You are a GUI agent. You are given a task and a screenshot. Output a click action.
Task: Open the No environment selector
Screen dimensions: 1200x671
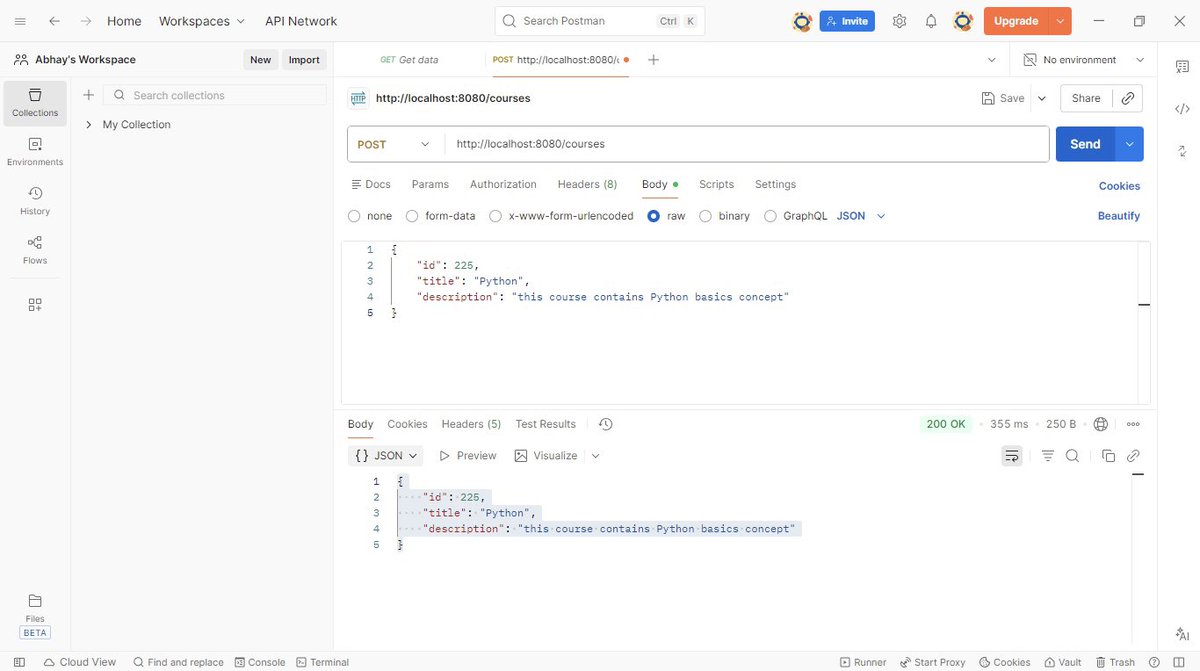tap(1083, 60)
